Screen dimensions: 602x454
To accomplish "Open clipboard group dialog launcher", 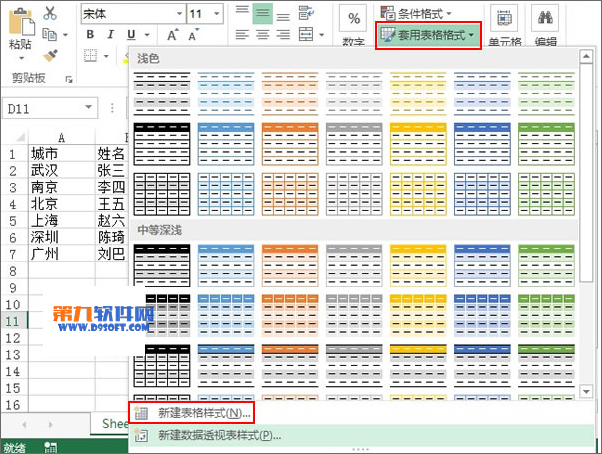I will (x=69, y=79).
